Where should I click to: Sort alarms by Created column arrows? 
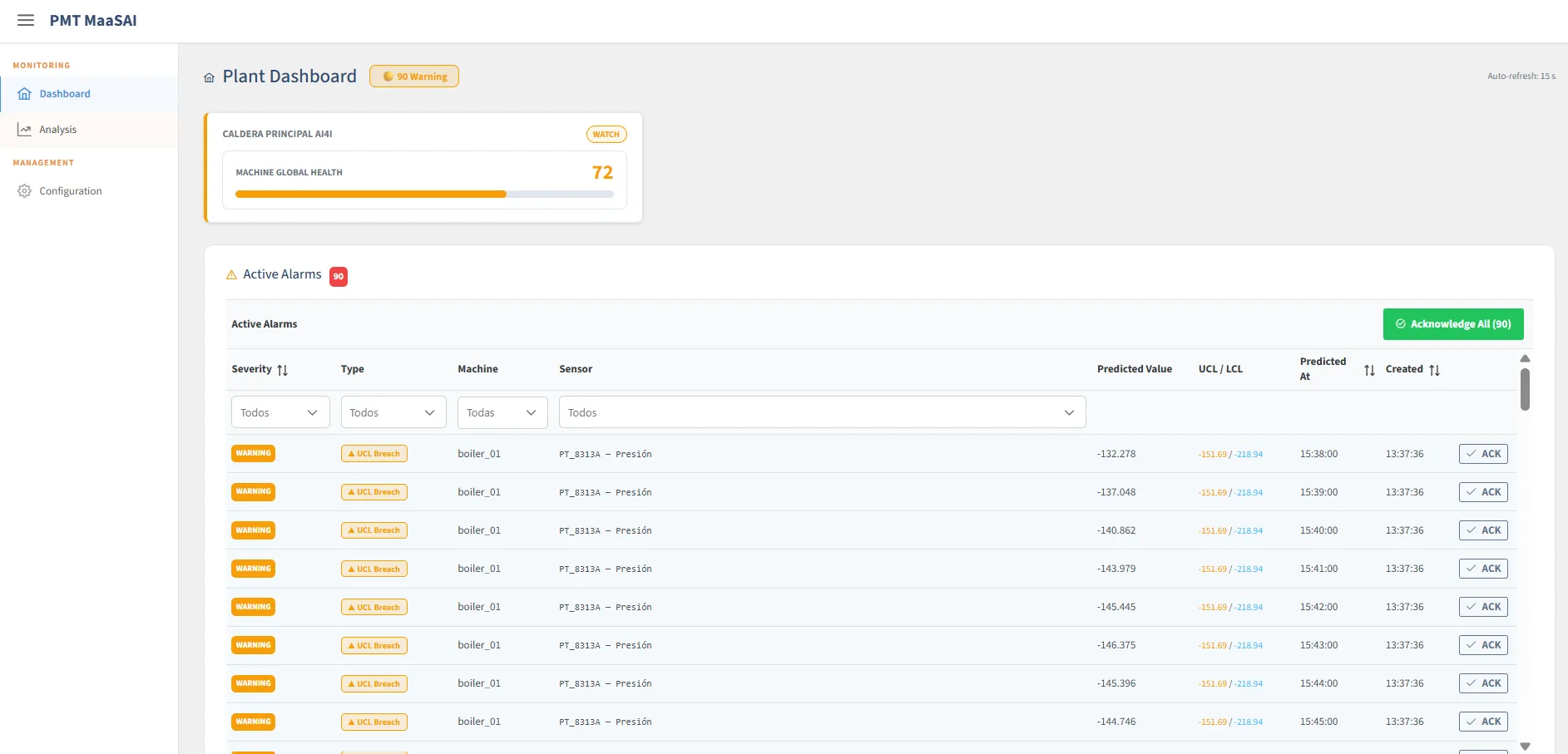(x=1435, y=370)
